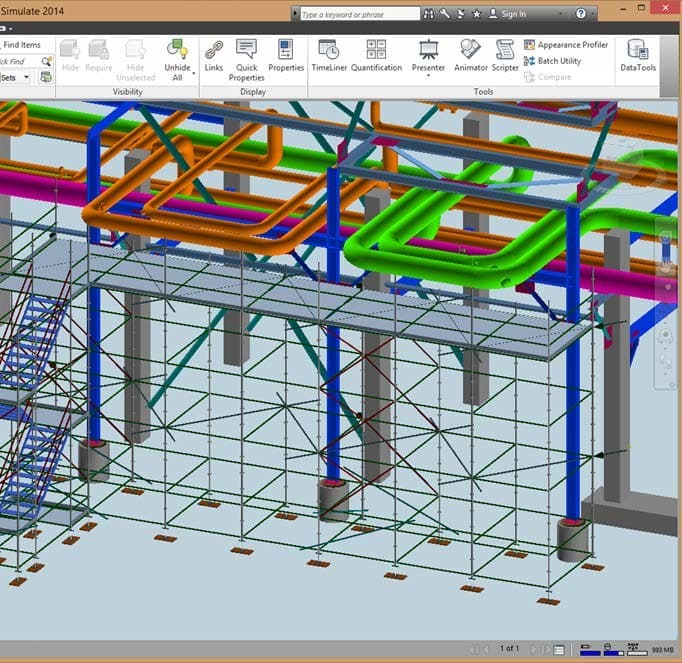The image size is (682, 663).
Task: Click the navigation bar orbit icon
Action: pyautogui.click(x=665, y=334)
